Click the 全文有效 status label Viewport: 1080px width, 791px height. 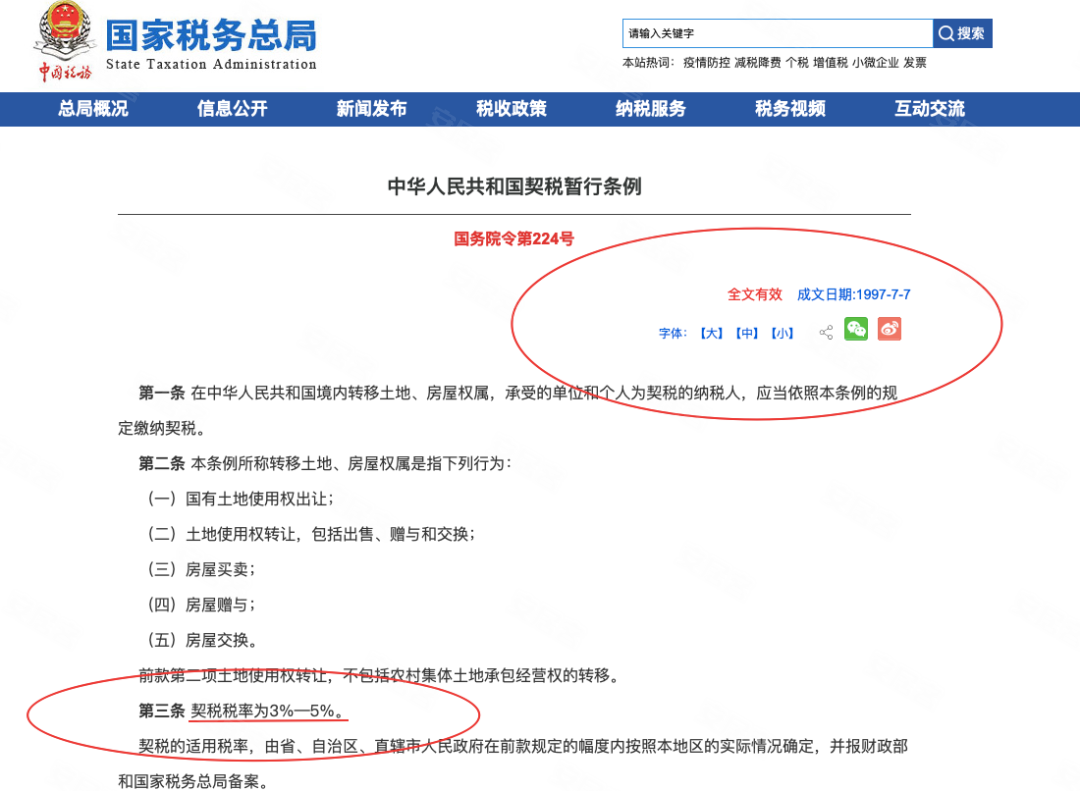point(755,295)
